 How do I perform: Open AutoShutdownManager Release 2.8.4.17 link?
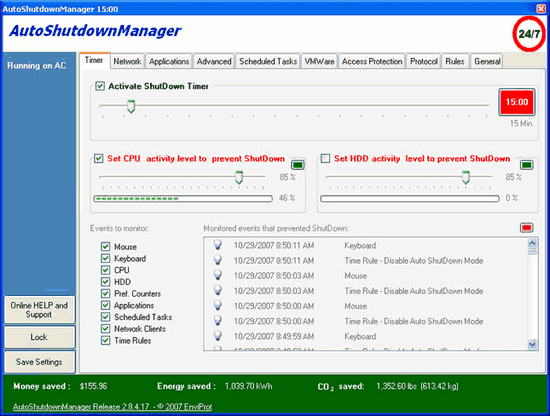pyautogui.click(x=112, y=407)
